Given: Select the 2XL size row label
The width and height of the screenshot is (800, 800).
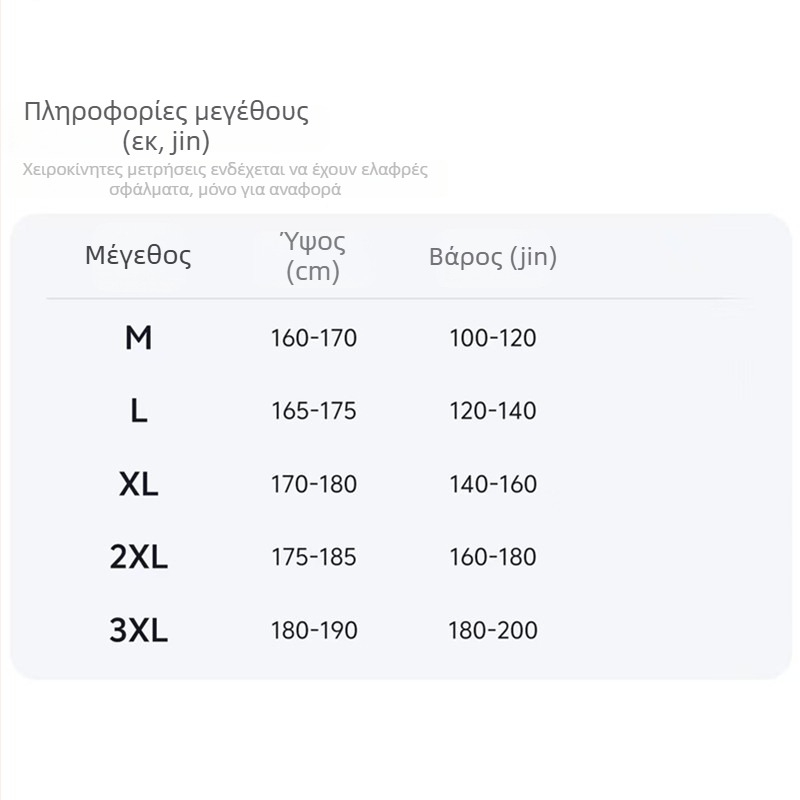Looking at the screenshot, I should point(138,557).
